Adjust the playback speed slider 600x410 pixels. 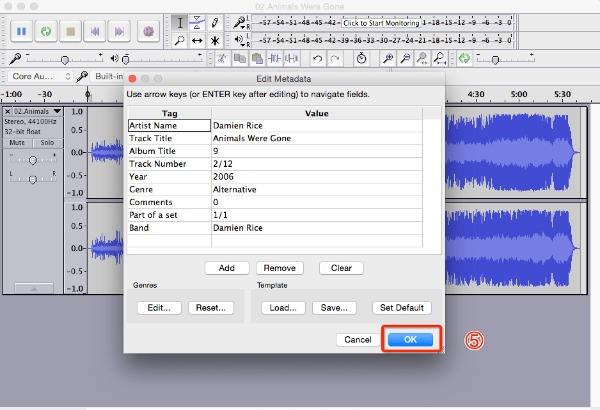click(x=495, y=60)
